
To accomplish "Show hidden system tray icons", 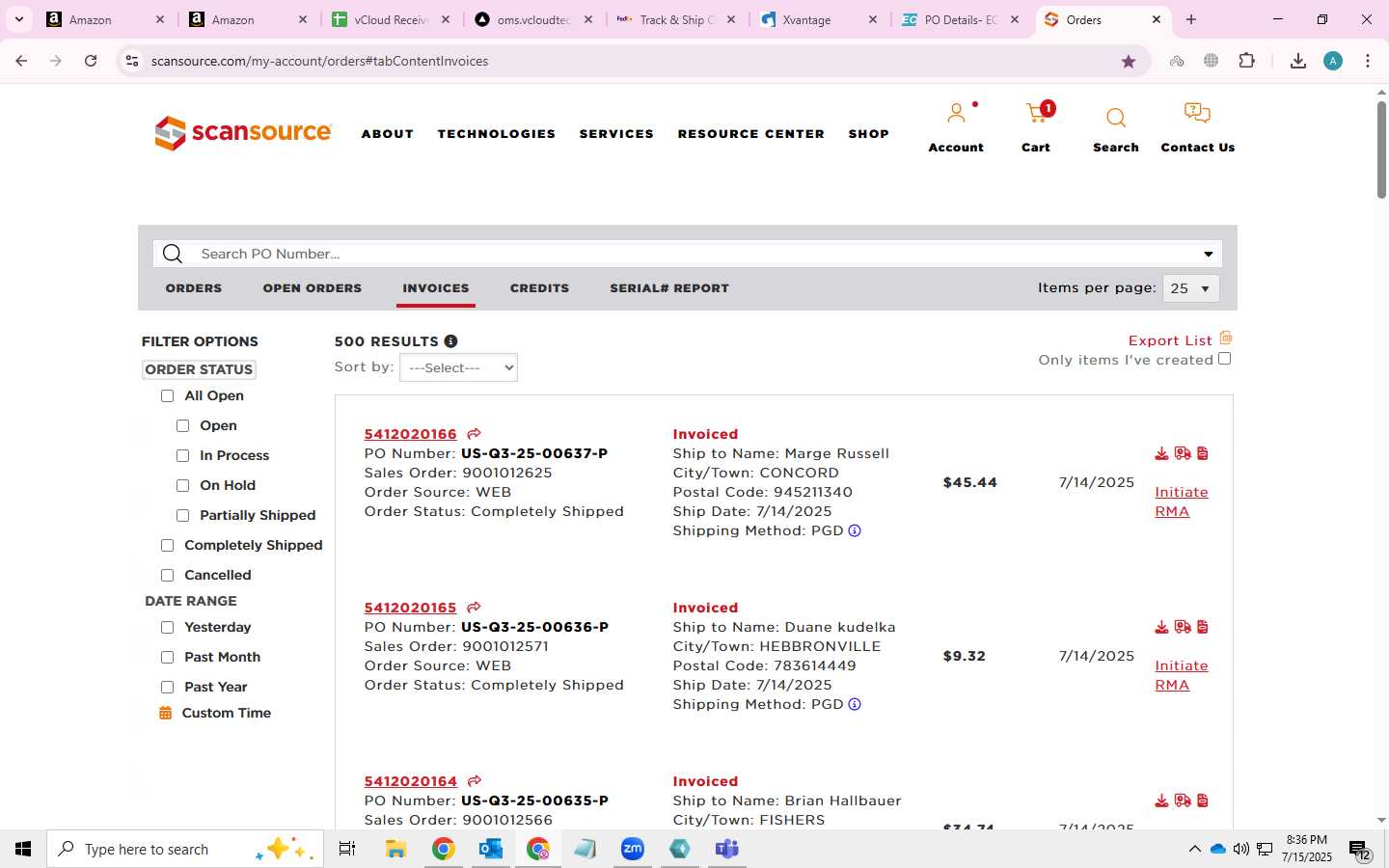I will click(1194, 849).
